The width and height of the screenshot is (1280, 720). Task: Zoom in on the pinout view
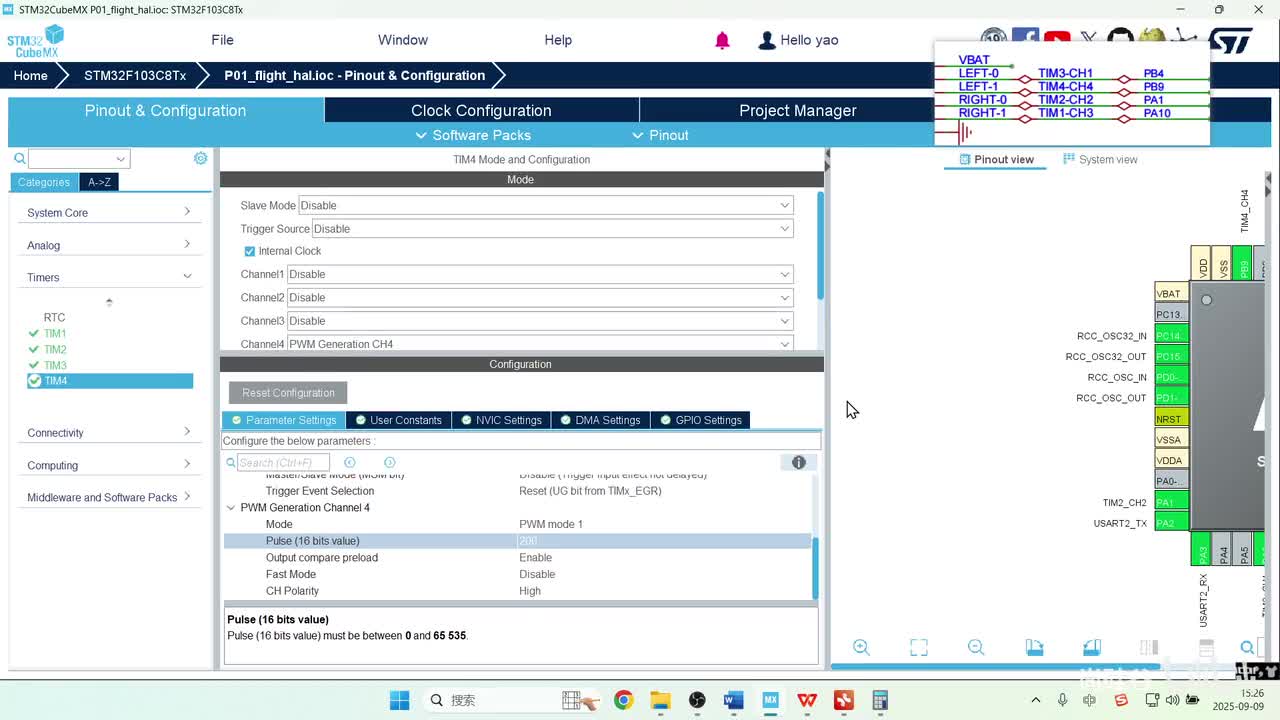[x=861, y=647]
